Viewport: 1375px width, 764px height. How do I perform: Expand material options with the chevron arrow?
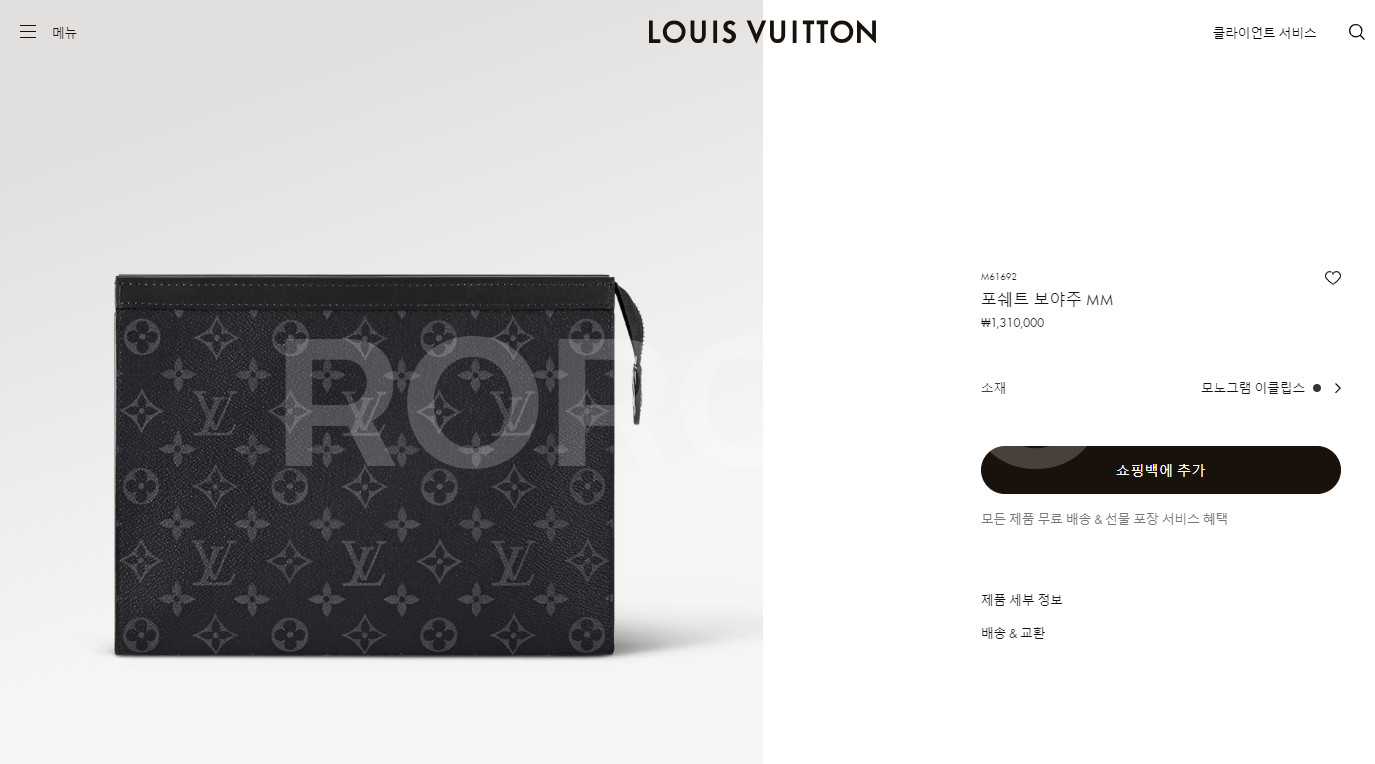point(1337,388)
